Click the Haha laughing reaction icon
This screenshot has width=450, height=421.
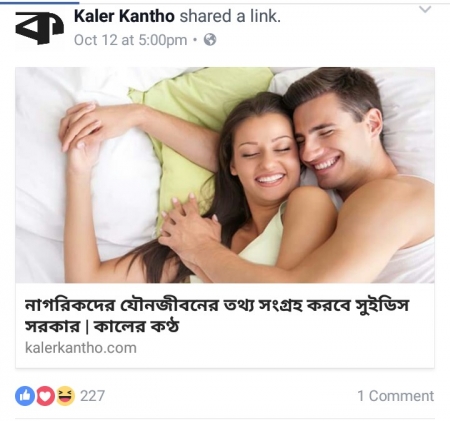[x=65, y=396]
